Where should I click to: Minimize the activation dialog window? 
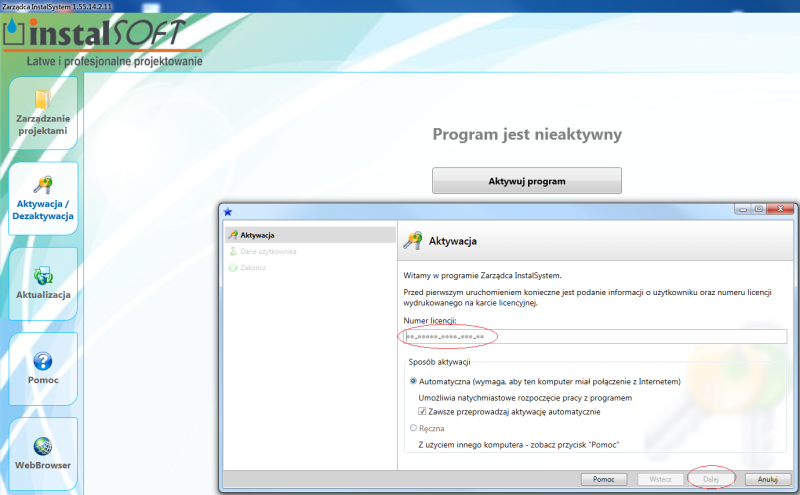pos(743,209)
